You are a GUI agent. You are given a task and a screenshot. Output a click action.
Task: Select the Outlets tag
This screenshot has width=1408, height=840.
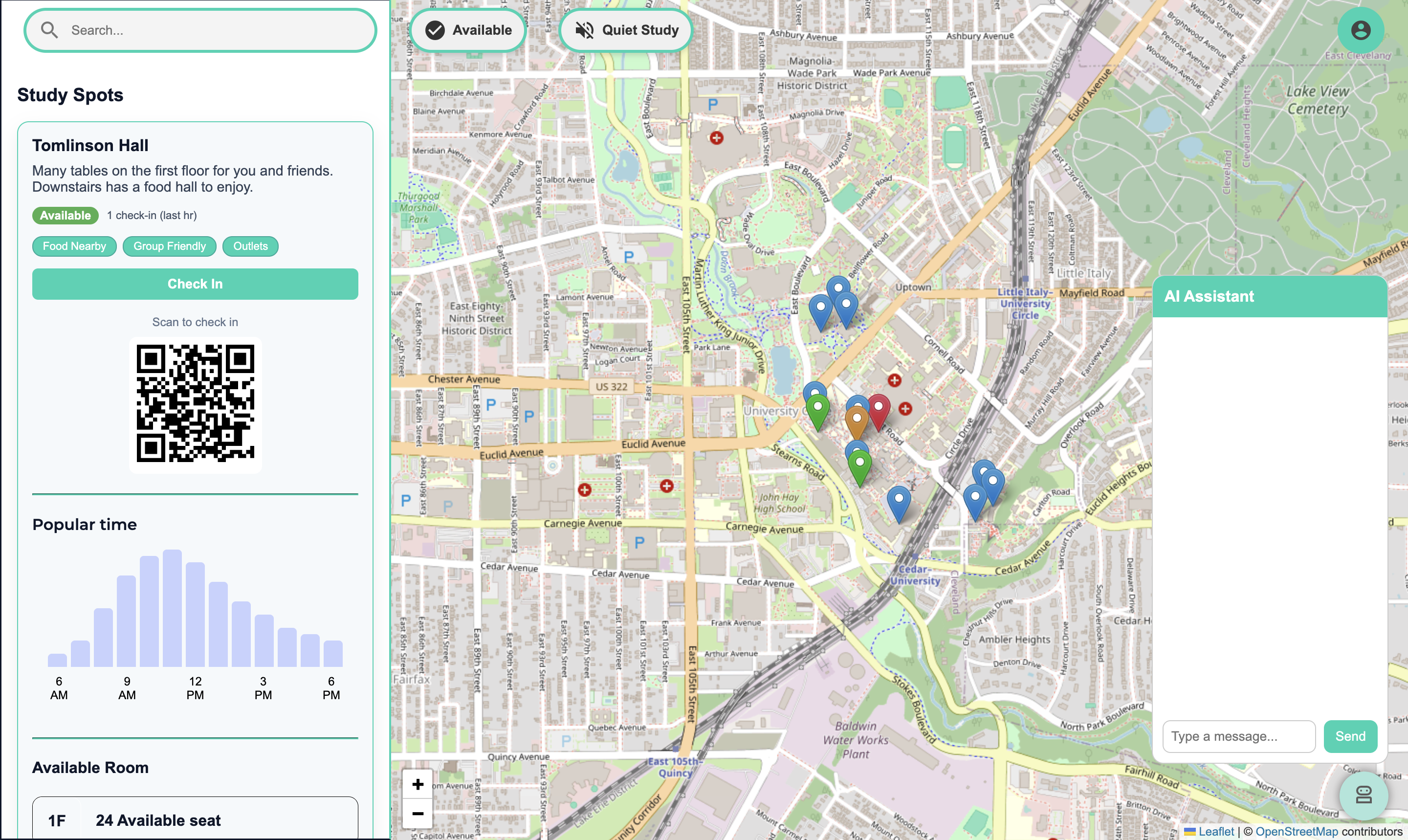[250, 246]
